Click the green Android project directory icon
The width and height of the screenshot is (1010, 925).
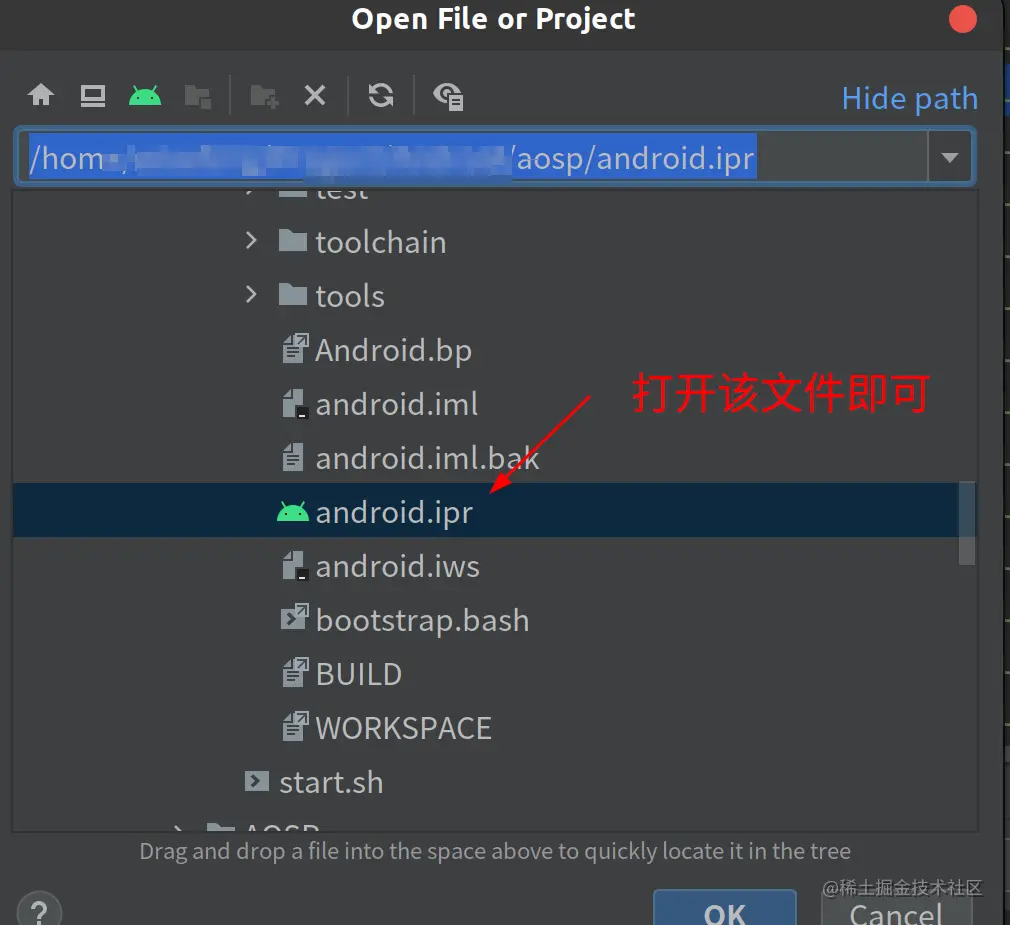click(145, 96)
